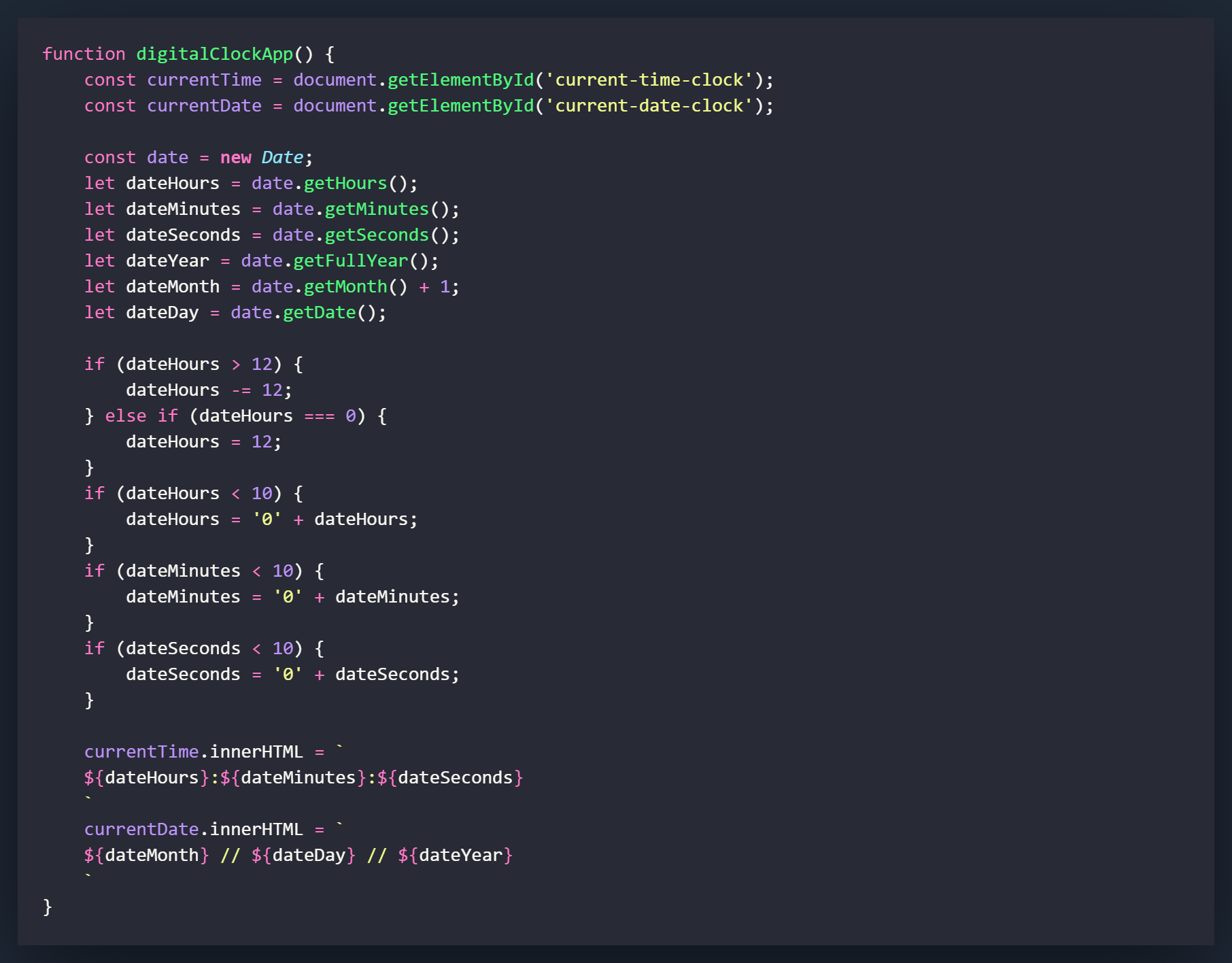The width and height of the screenshot is (1232, 963).
Task: Click the string 'current-time-clock'
Action: click(649, 80)
